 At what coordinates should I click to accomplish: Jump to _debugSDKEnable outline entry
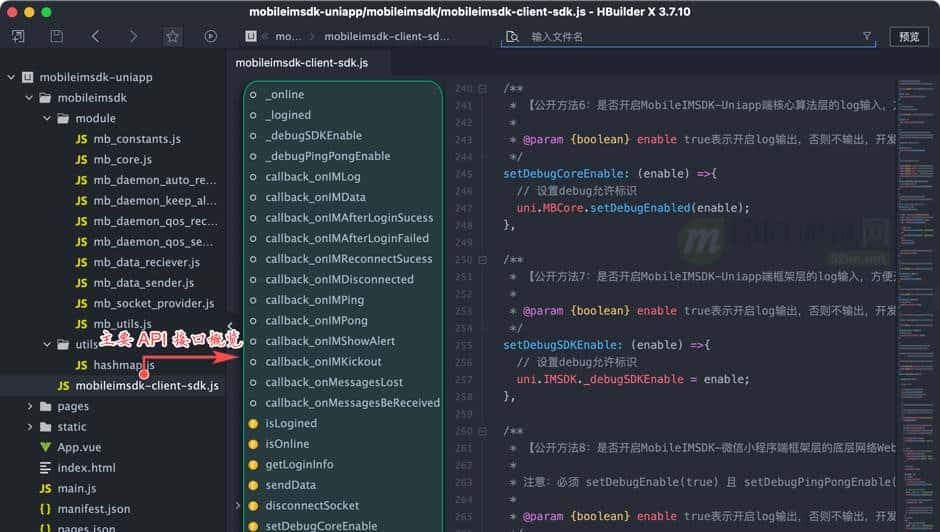click(314, 135)
